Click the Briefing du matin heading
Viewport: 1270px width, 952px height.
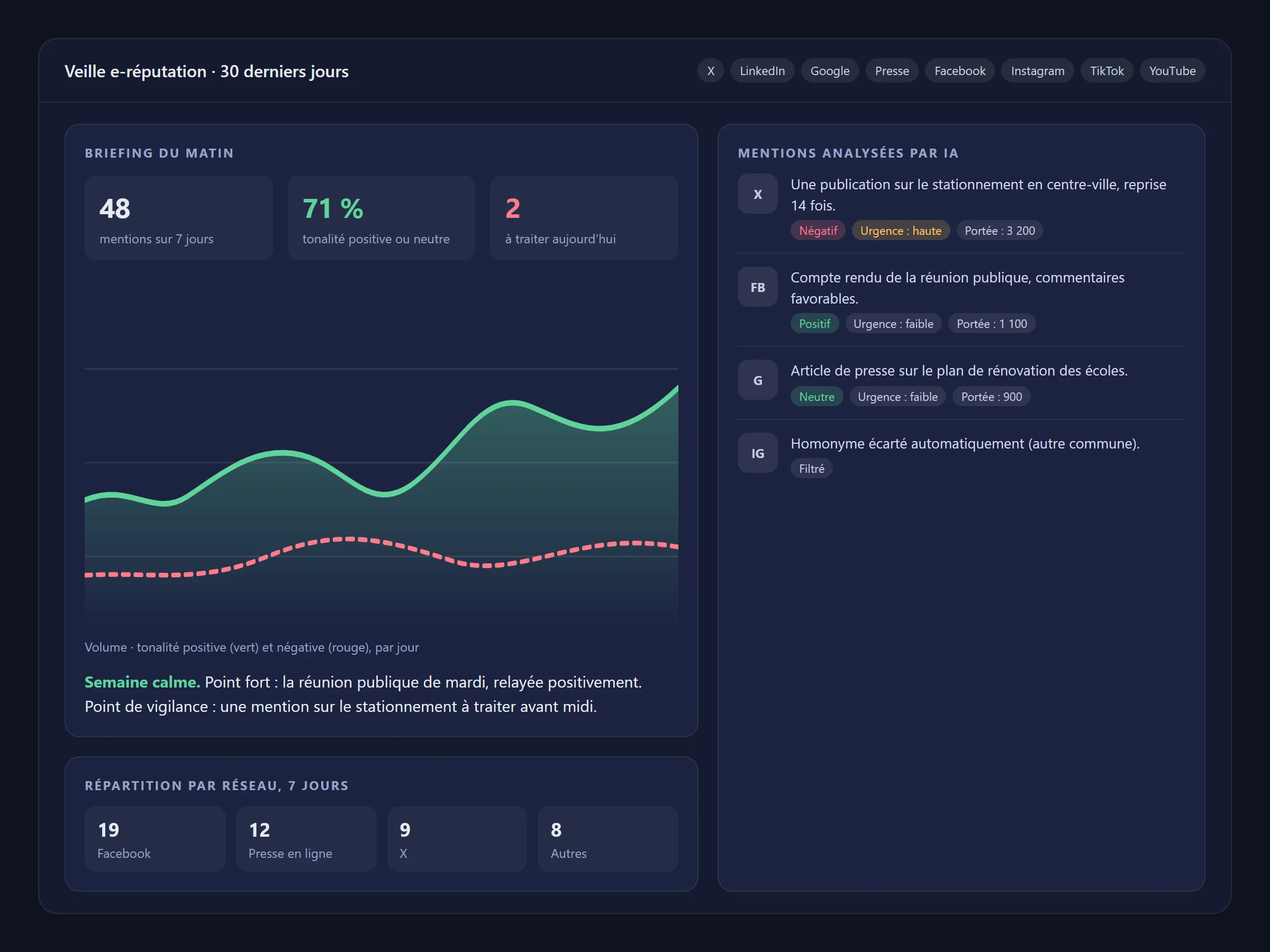point(159,153)
